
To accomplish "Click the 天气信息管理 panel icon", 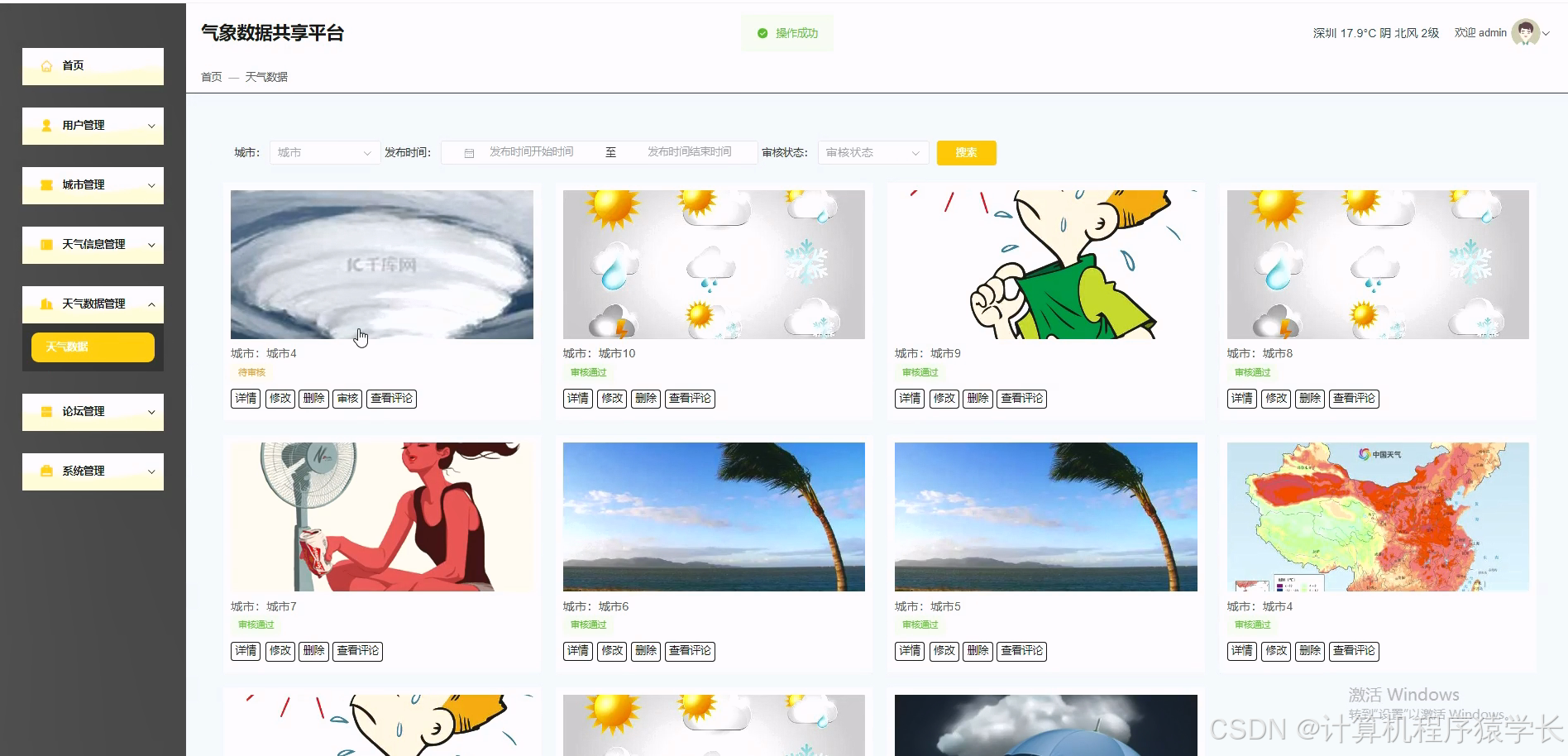I will point(46,245).
